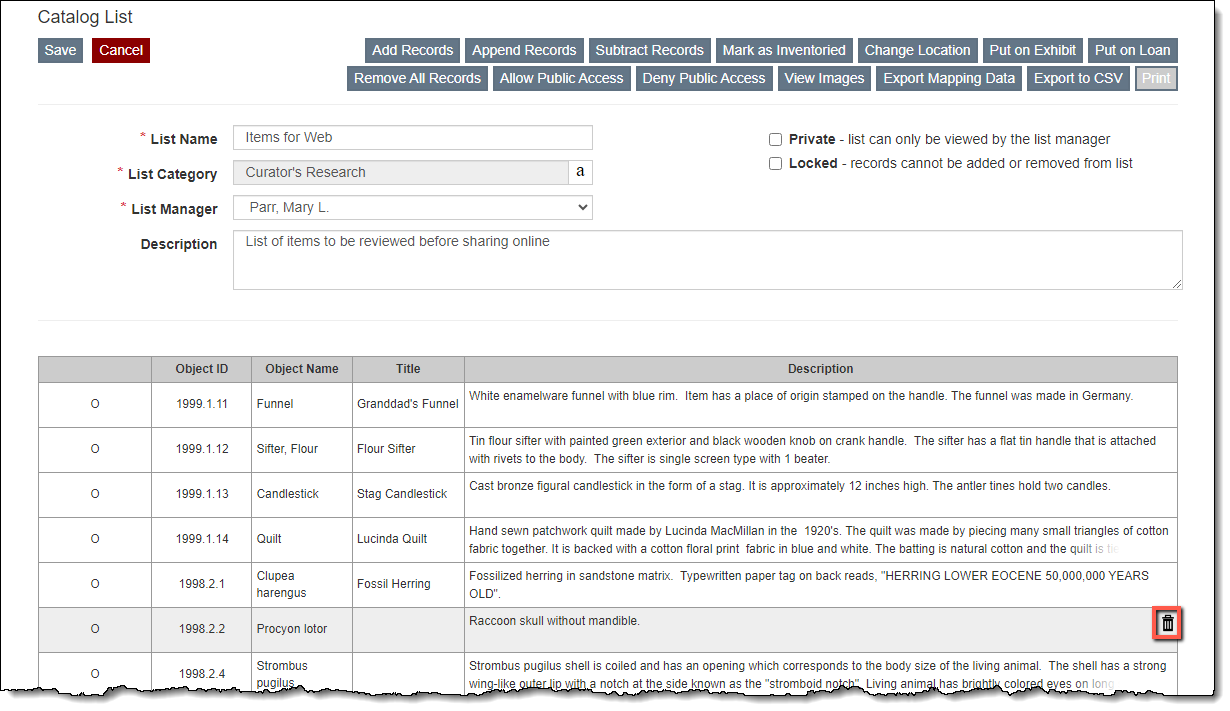1230x711 pixels.
Task: Open the record link for Funnel 1999.1.11
Action: point(95,404)
